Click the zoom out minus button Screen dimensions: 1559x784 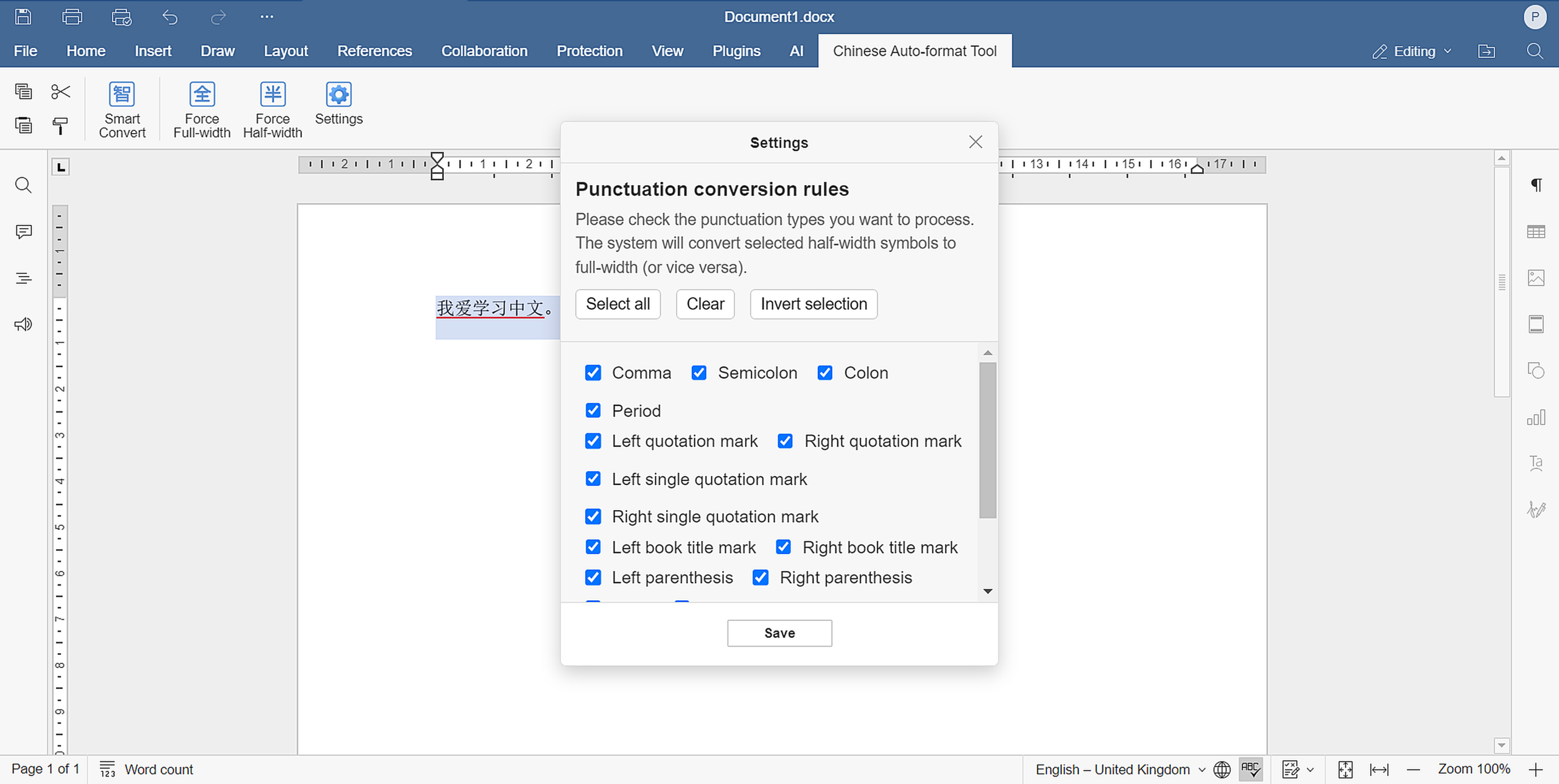click(x=1413, y=769)
